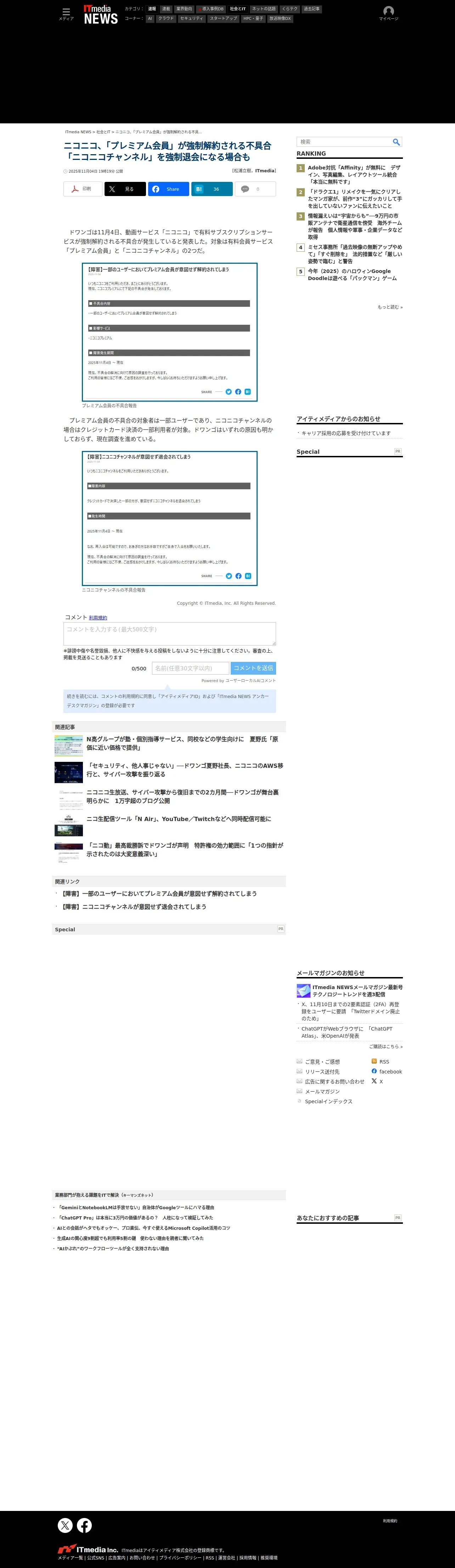Click the Hatena B! bookmark button
This screenshot has height=1568, width=455.
(212, 189)
